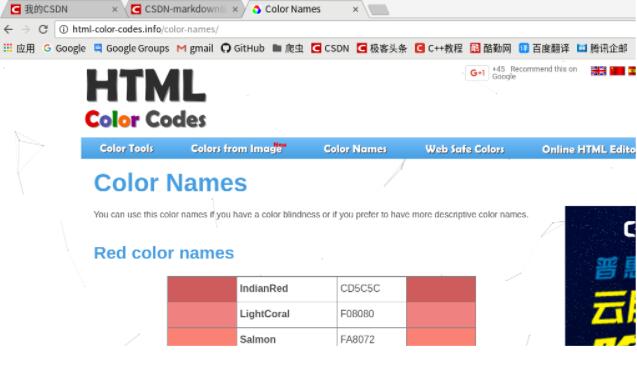Click the right Salmon color swatch
This screenshot has width=637, height=384.
[x=441, y=337]
